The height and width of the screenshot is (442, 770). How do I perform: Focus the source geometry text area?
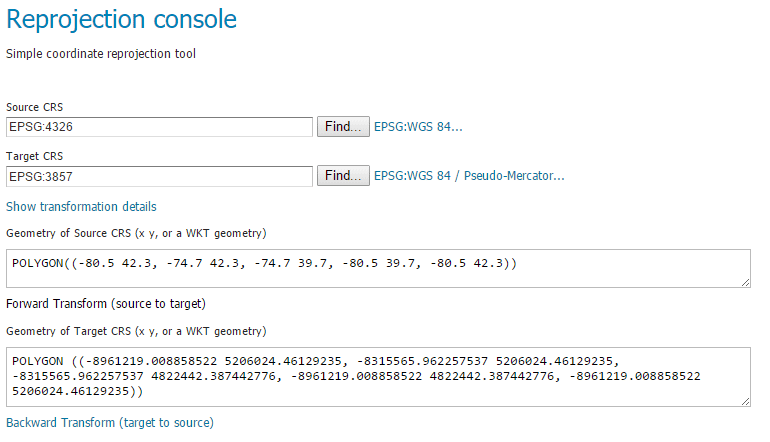pyautogui.click(x=378, y=268)
